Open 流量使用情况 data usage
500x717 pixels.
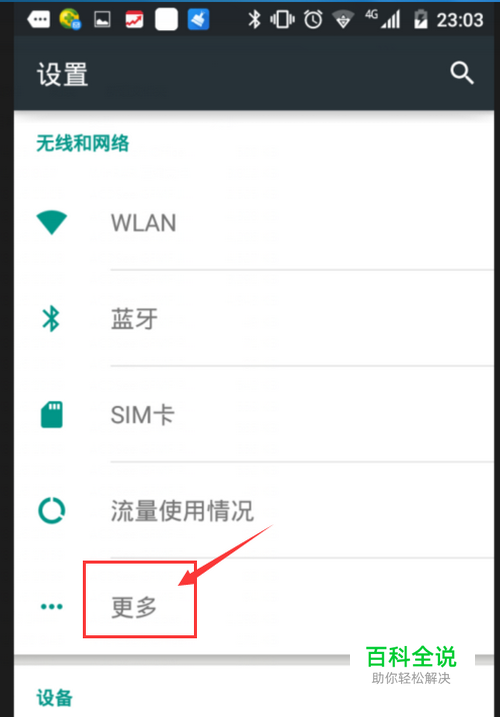coord(254,510)
